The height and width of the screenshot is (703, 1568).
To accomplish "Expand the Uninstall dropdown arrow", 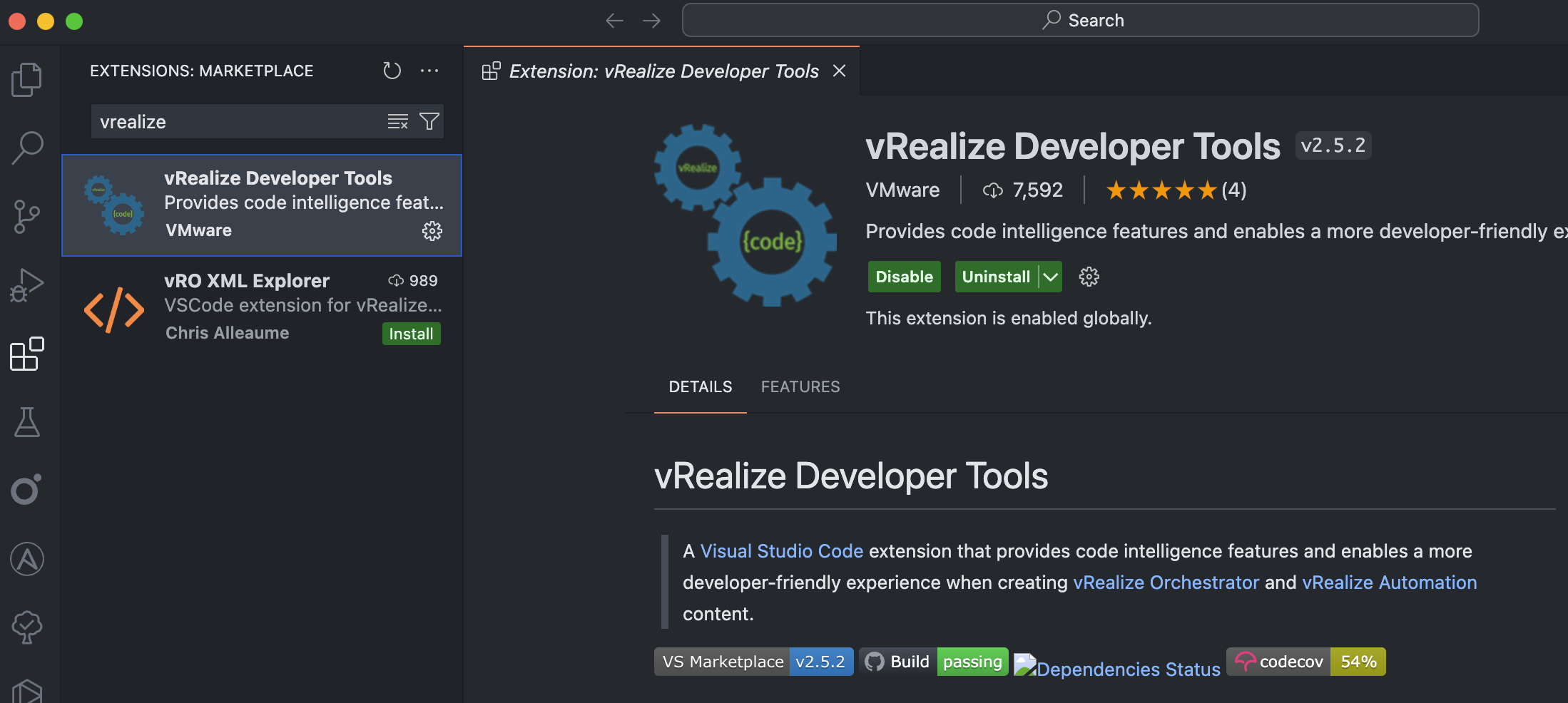I will pyautogui.click(x=1050, y=277).
